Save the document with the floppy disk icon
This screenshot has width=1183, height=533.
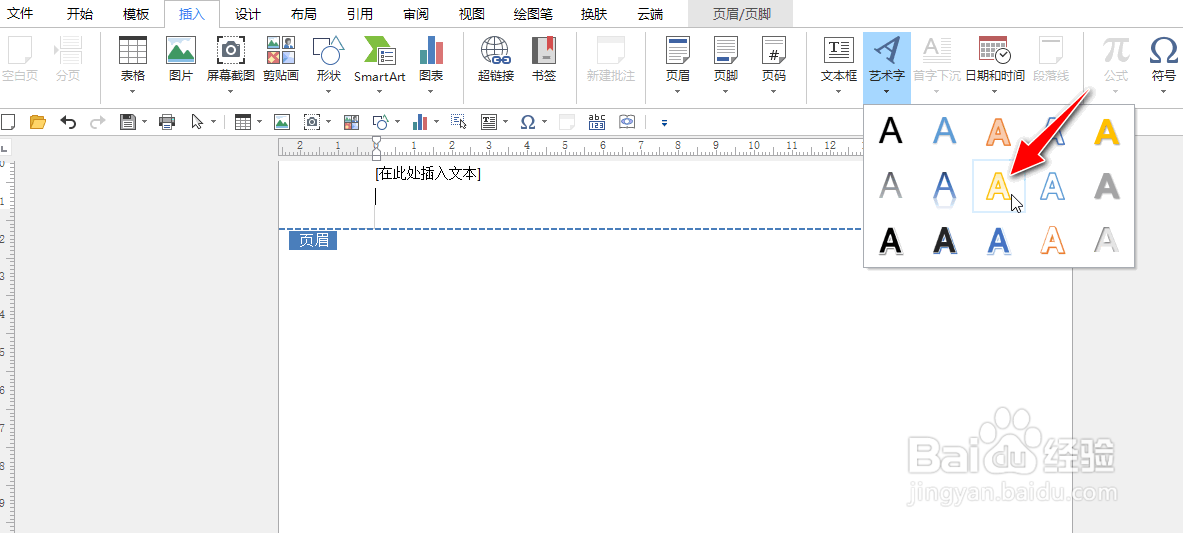pyautogui.click(x=128, y=122)
